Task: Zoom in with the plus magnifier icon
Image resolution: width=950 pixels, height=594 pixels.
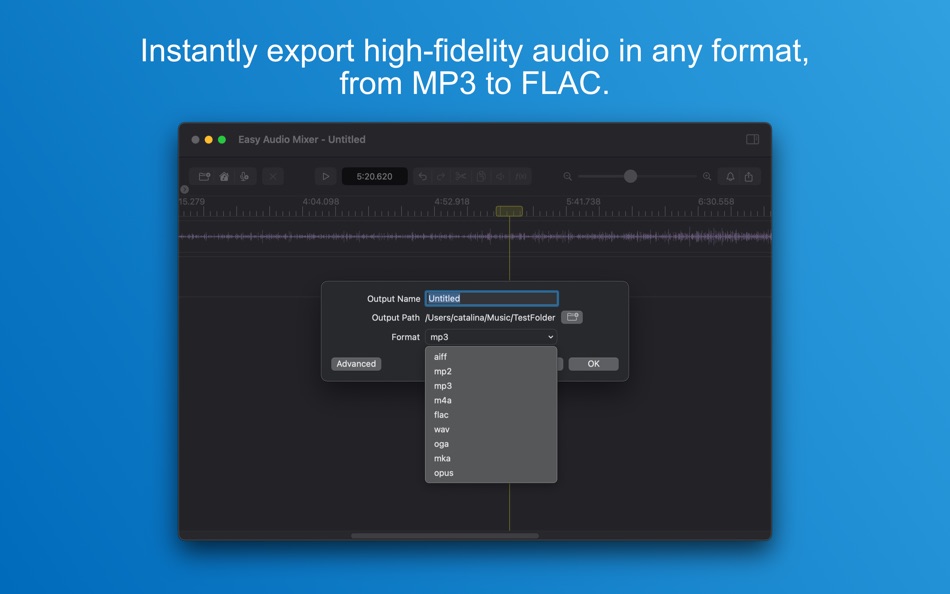Action: point(707,176)
